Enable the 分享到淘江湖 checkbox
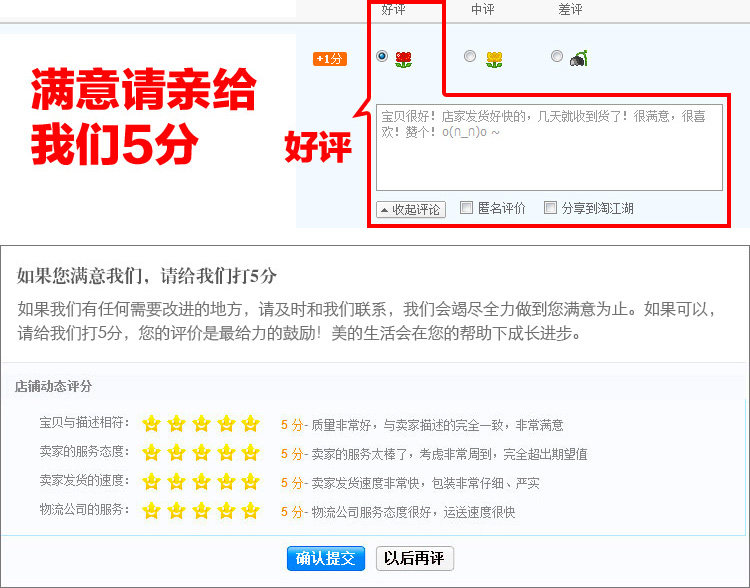This screenshot has width=750, height=588. (550, 208)
